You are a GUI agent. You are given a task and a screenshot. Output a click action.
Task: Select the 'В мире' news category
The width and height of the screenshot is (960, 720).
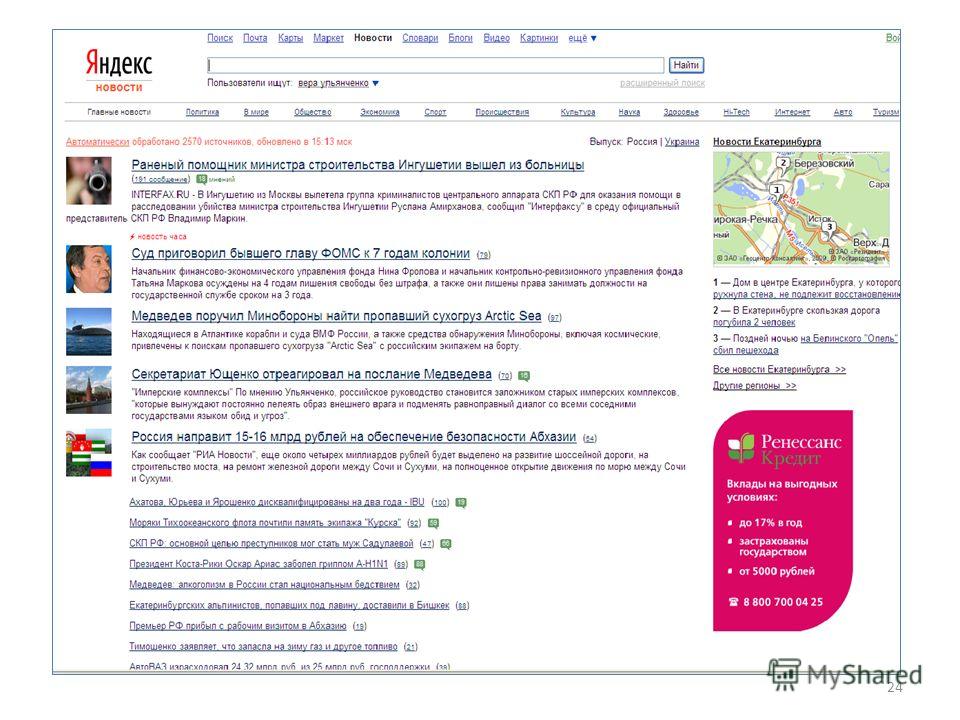(x=256, y=112)
